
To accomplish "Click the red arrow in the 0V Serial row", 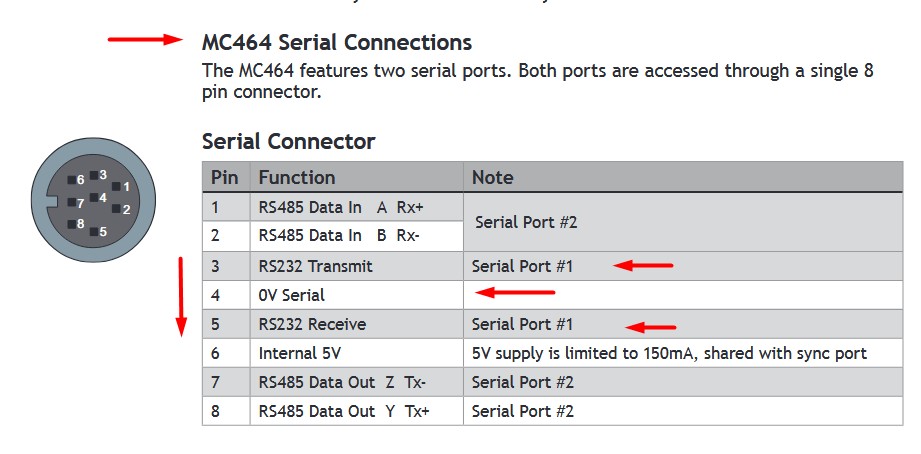I will click(x=515, y=293).
